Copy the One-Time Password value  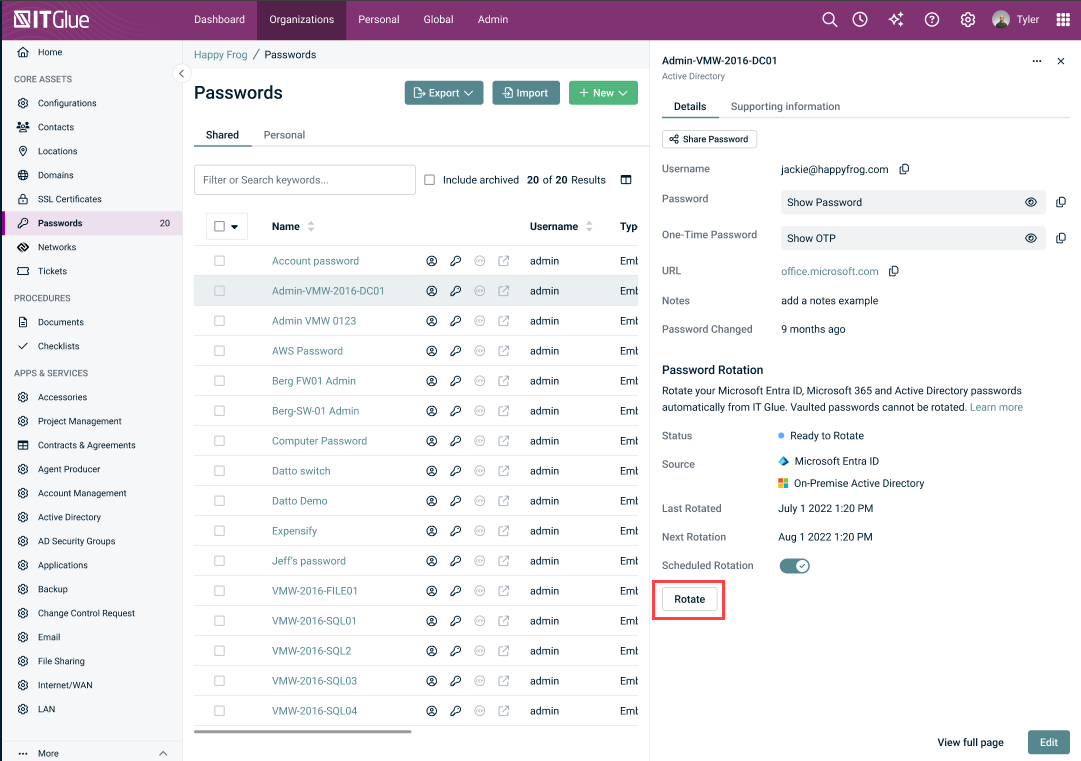1060,238
